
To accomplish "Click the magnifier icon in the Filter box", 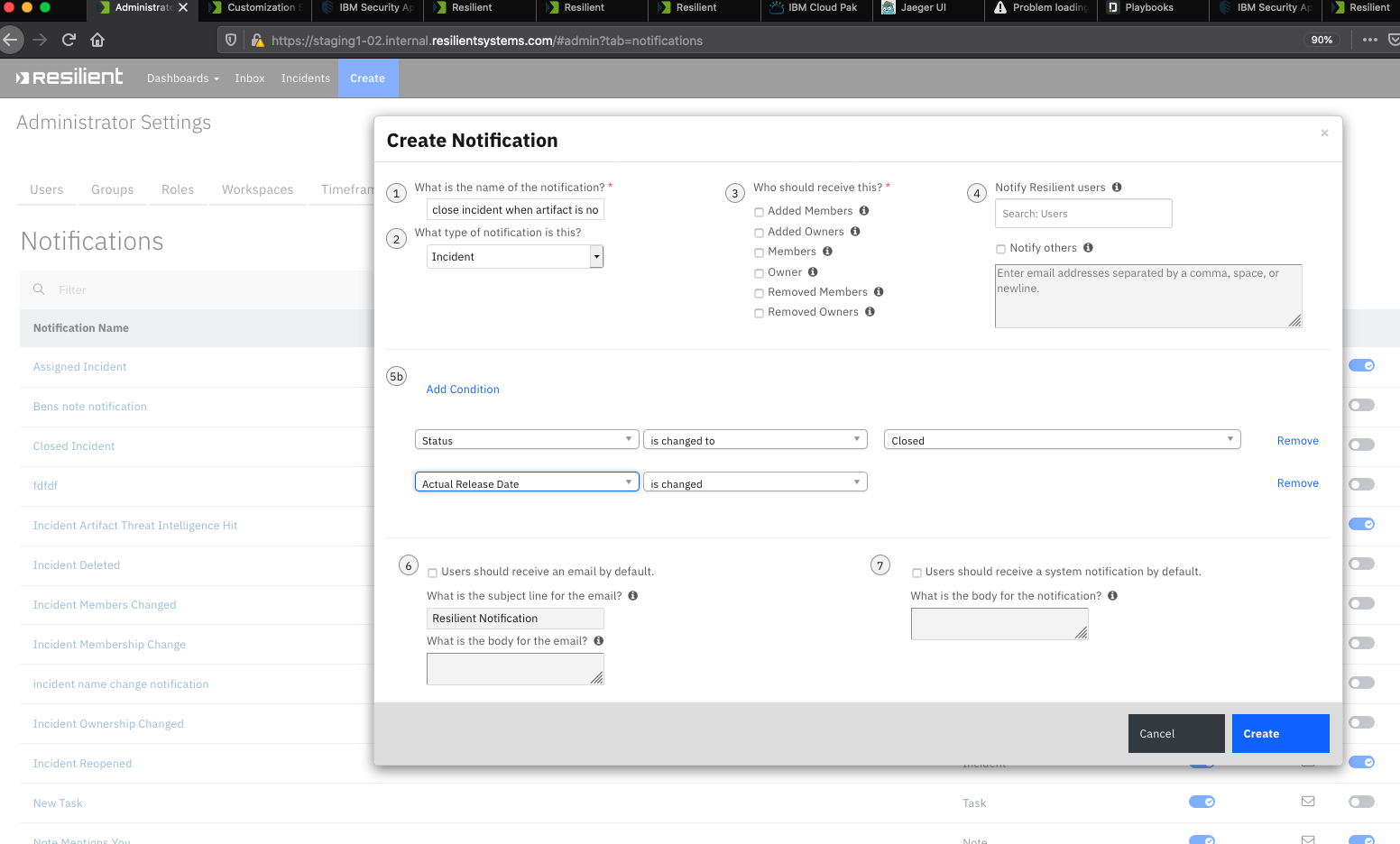I will (39, 289).
